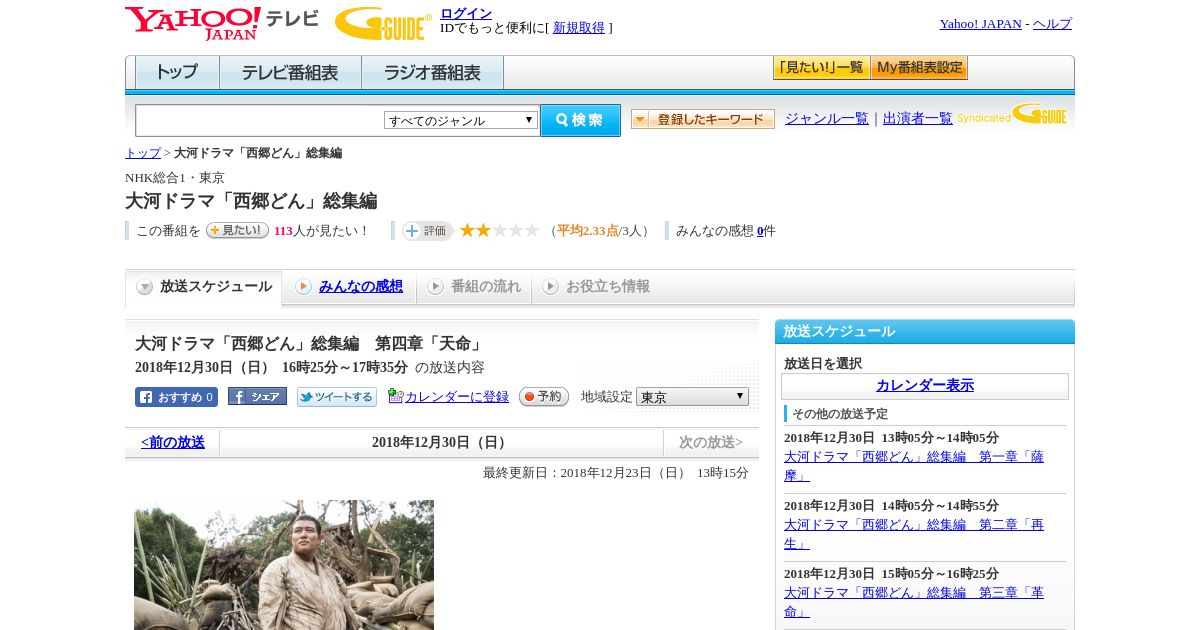
Task: Open the 地域設定 東京 dropdown
Action: (x=692, y=397)
